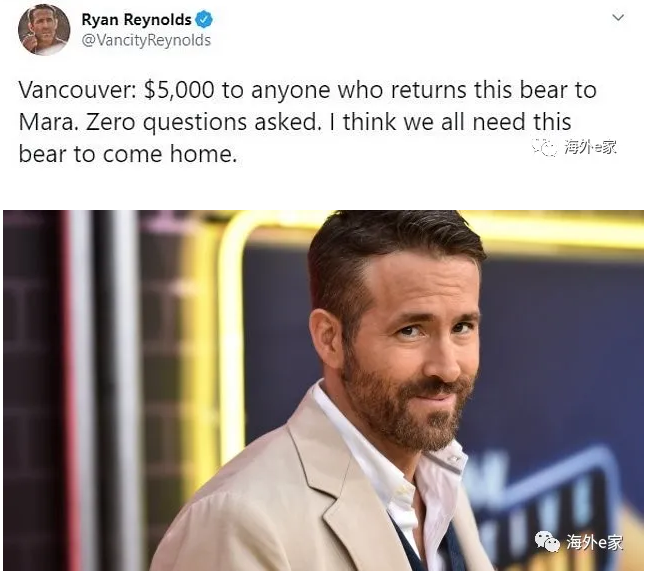Visit the @VancityReynolds handle link

point(146,40)
